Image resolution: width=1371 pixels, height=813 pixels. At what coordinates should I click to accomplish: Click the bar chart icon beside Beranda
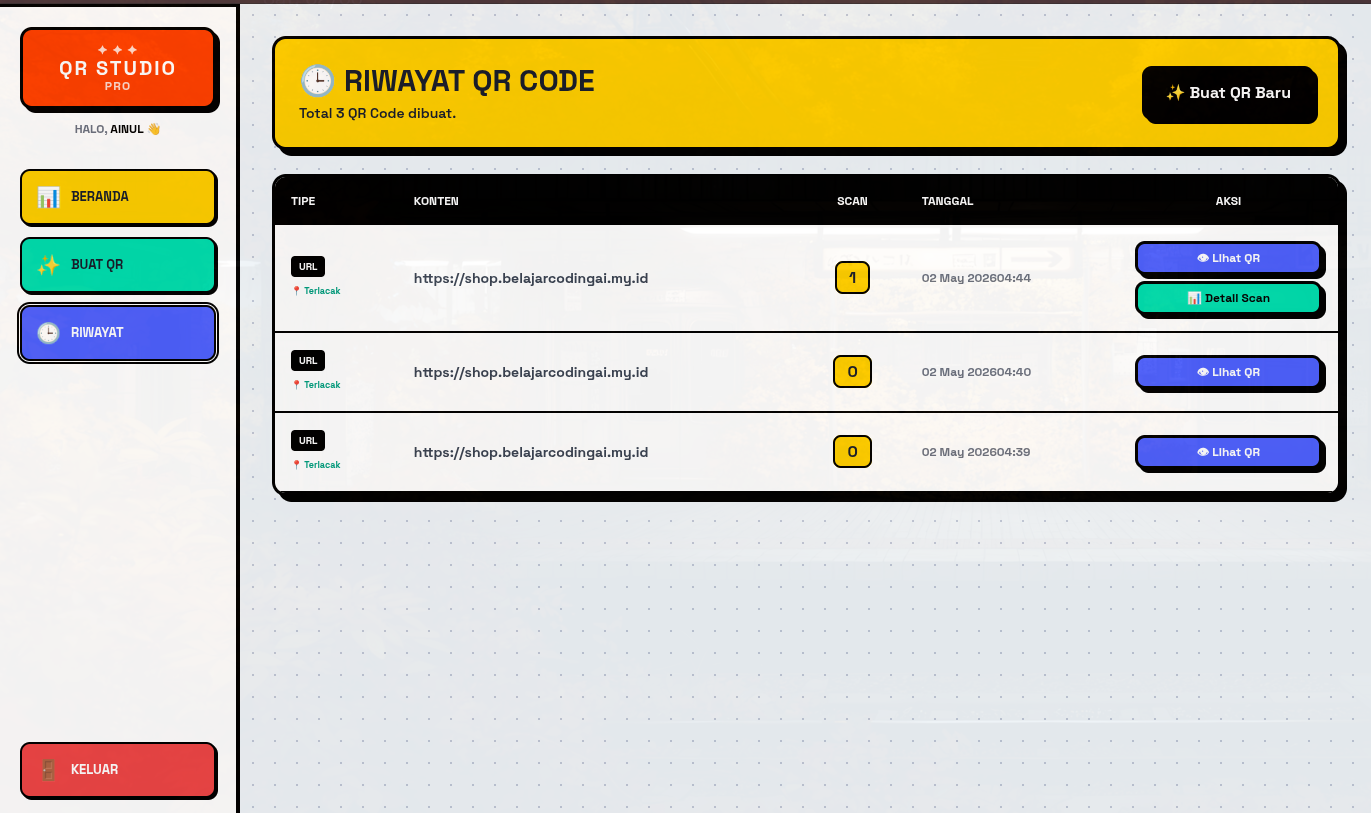[48, 197]
